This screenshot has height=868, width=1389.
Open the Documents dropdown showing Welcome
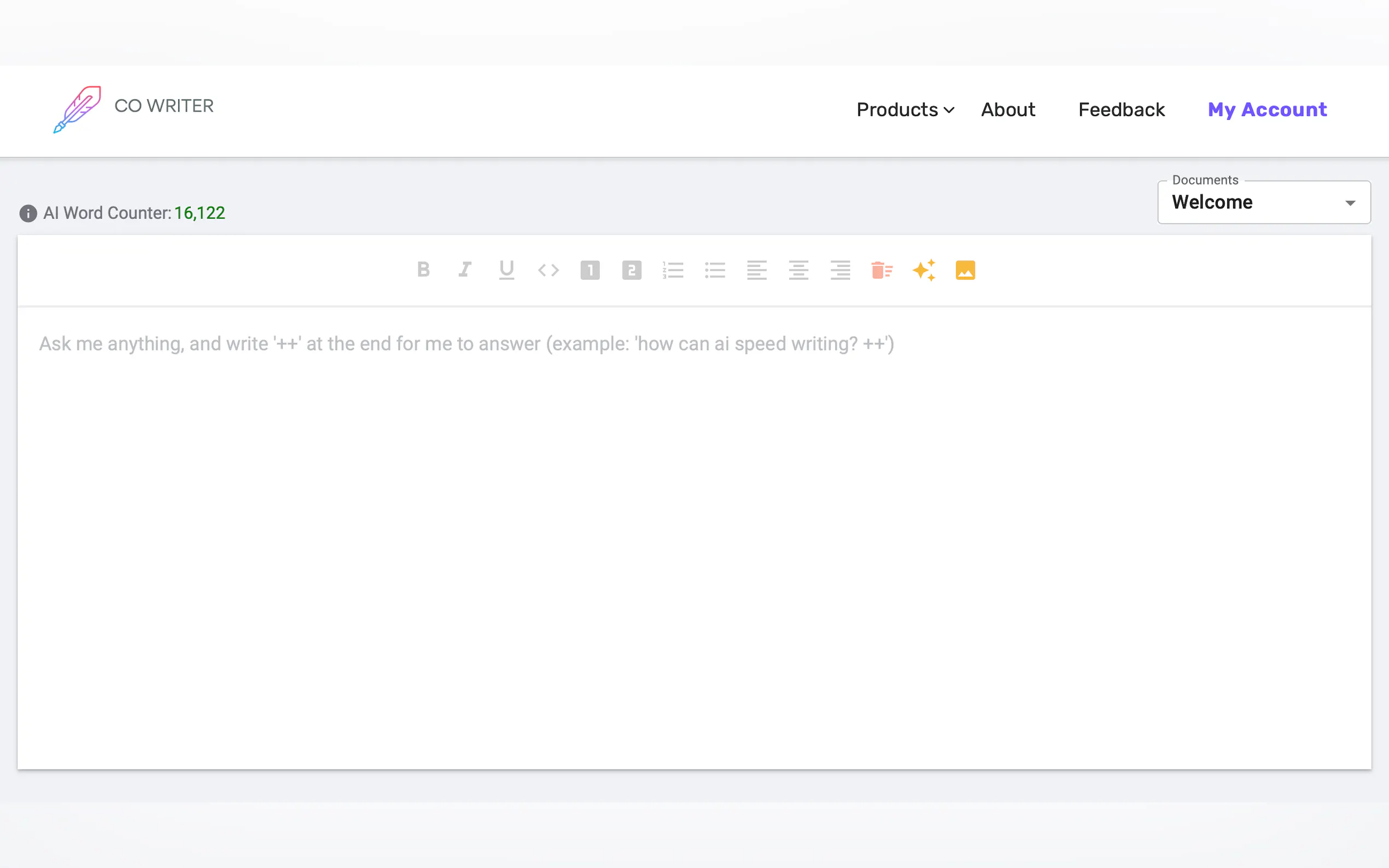click(x=1264, y=203)
